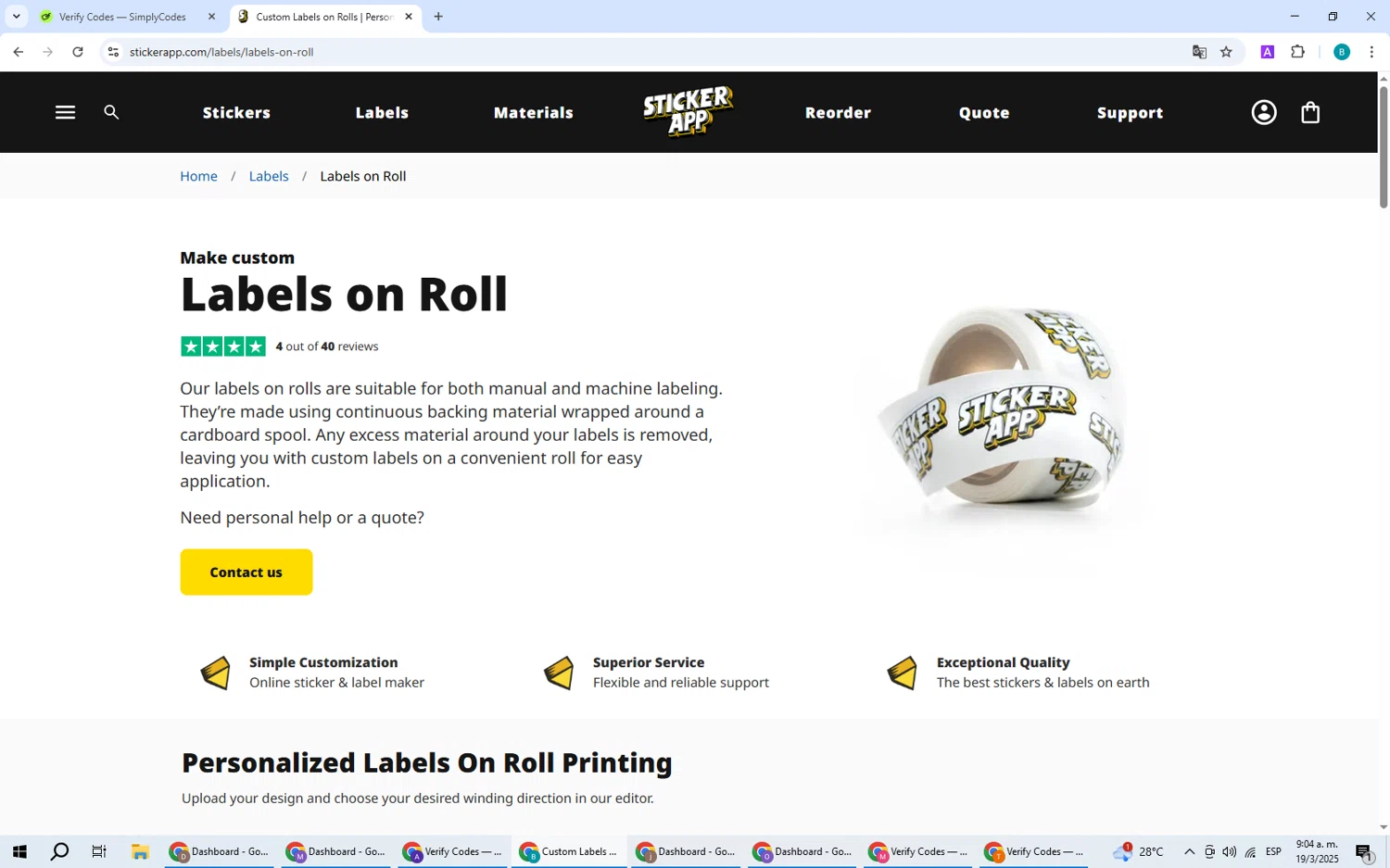Click the Home breadcrumb link
The image size is (1390, 868).
198,176
